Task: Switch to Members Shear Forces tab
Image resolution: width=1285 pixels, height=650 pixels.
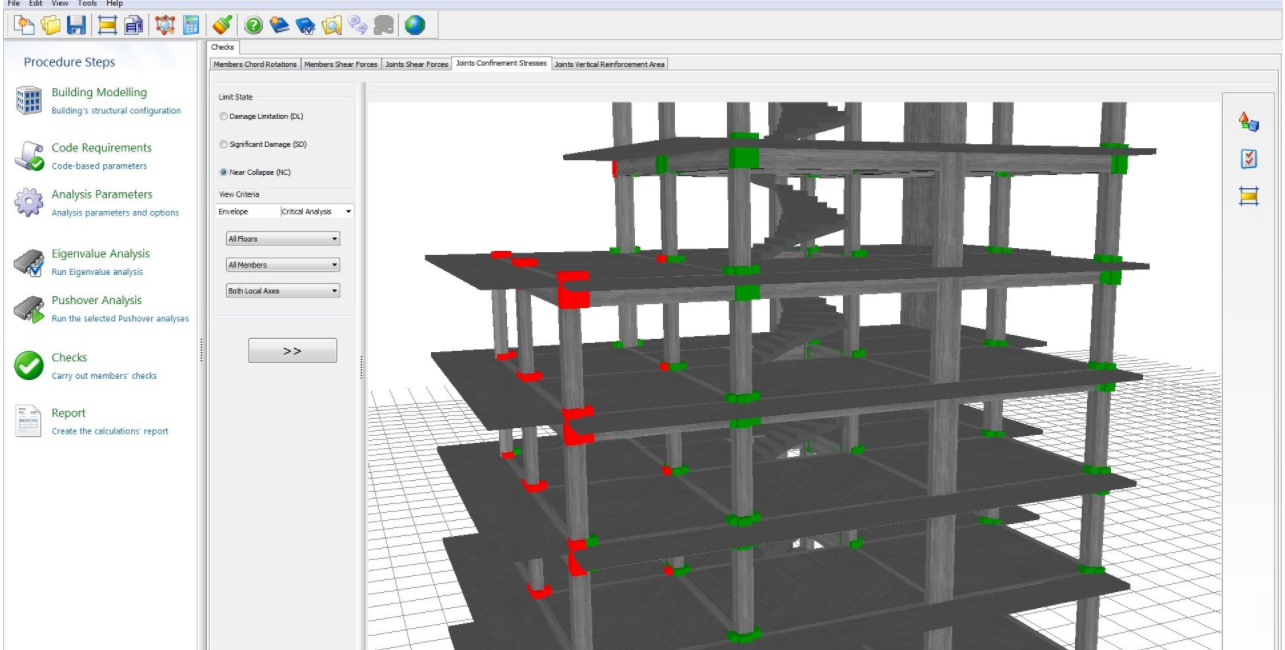Action: click(x=341, y=64)
